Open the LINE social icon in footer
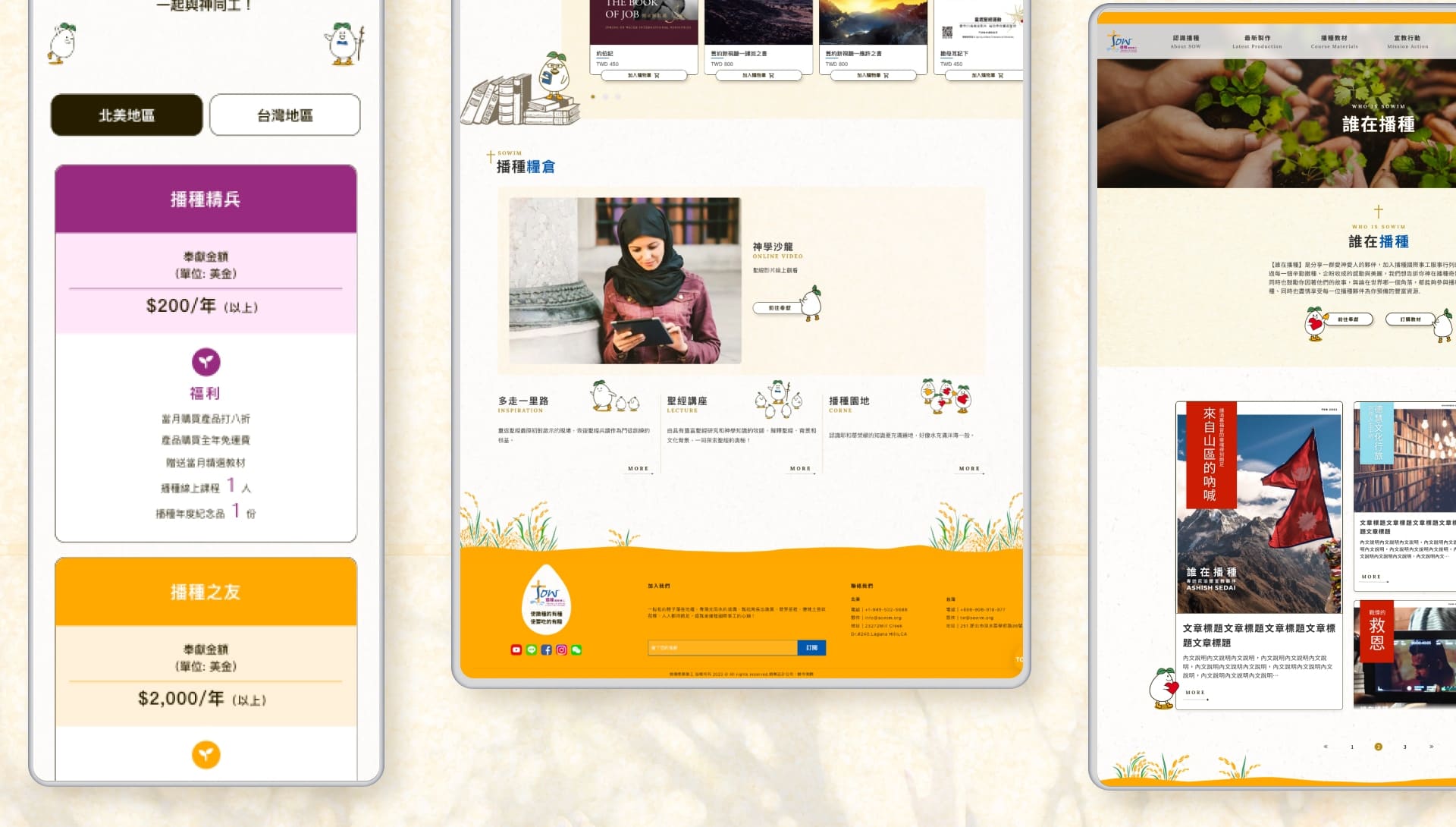The height and width of the screenshot is (827, 1456). pyautogui.click(x=531, y=650)
